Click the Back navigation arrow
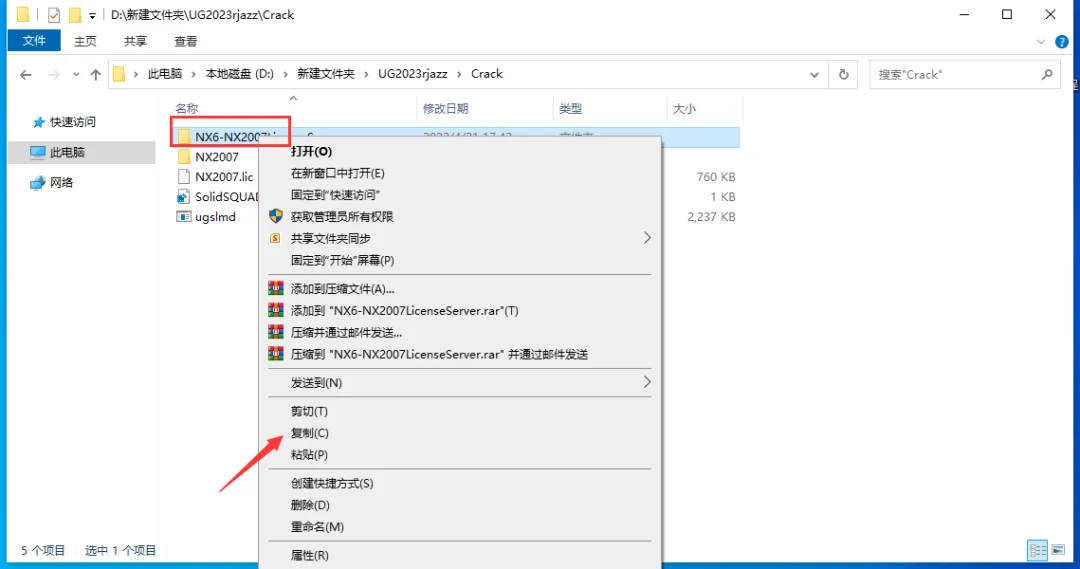 25,74
